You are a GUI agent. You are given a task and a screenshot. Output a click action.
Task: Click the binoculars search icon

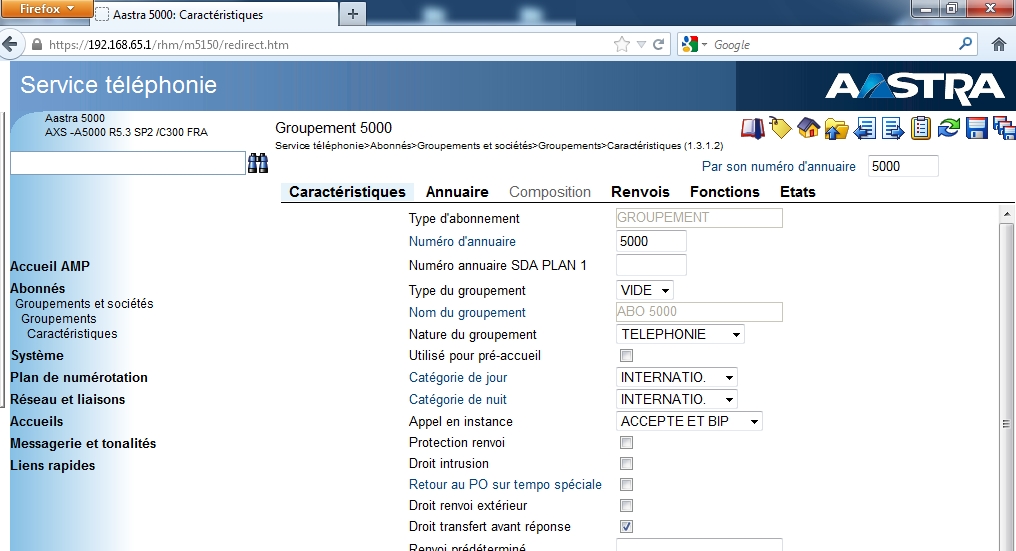click(258, 163)
